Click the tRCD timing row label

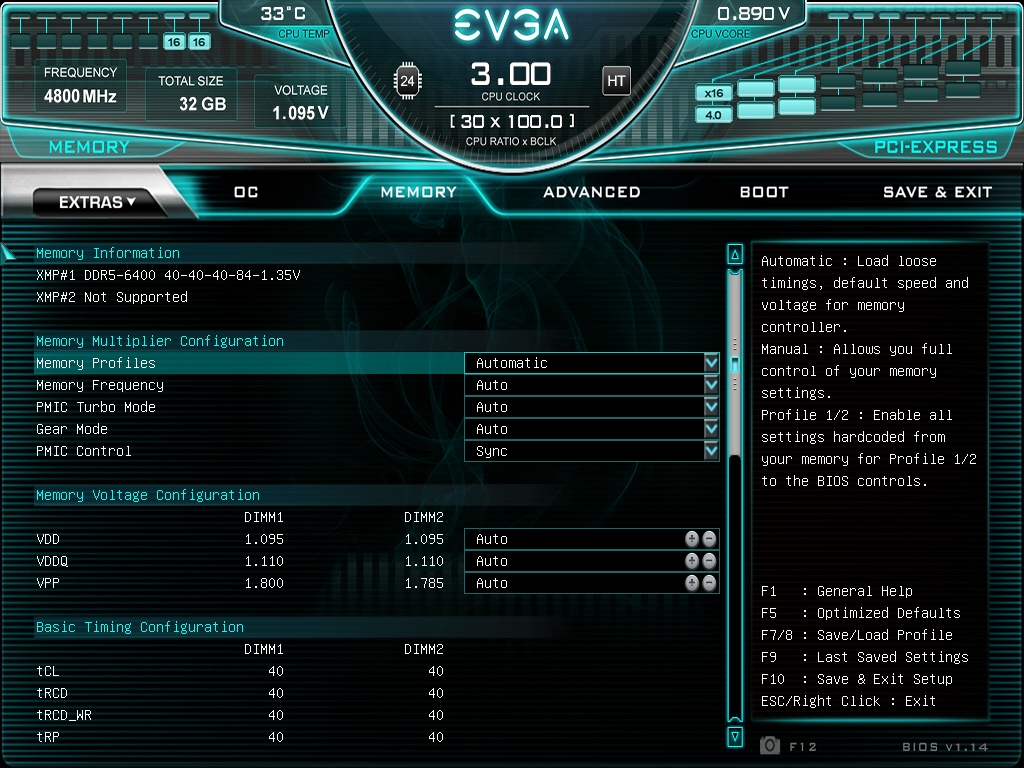(x=52, y=693)
